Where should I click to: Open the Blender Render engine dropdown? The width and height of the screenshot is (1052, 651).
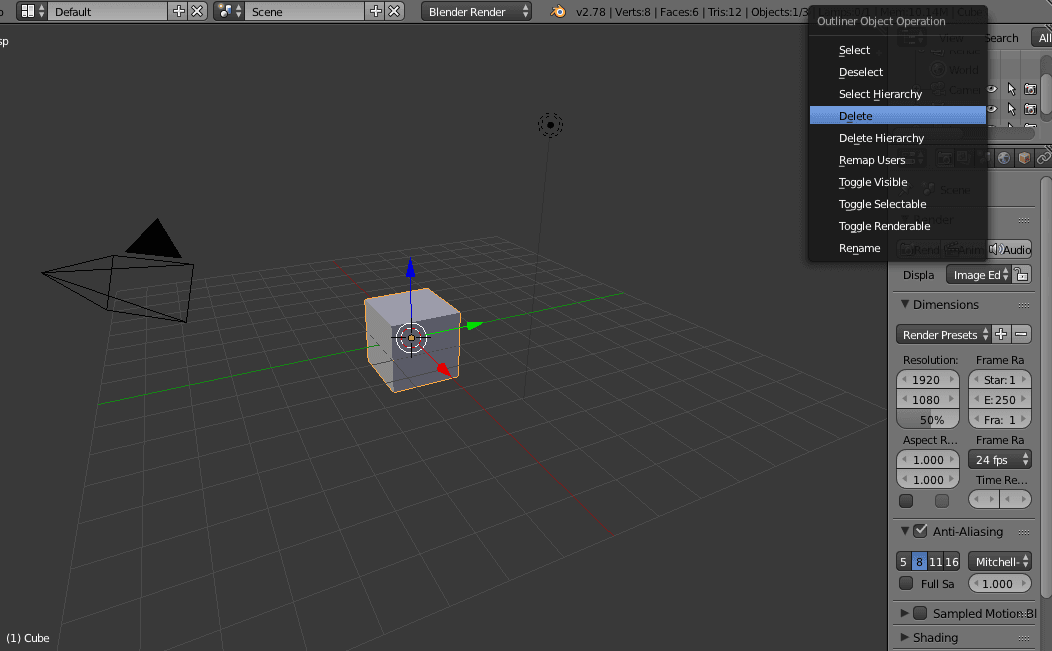pos(477,12)
